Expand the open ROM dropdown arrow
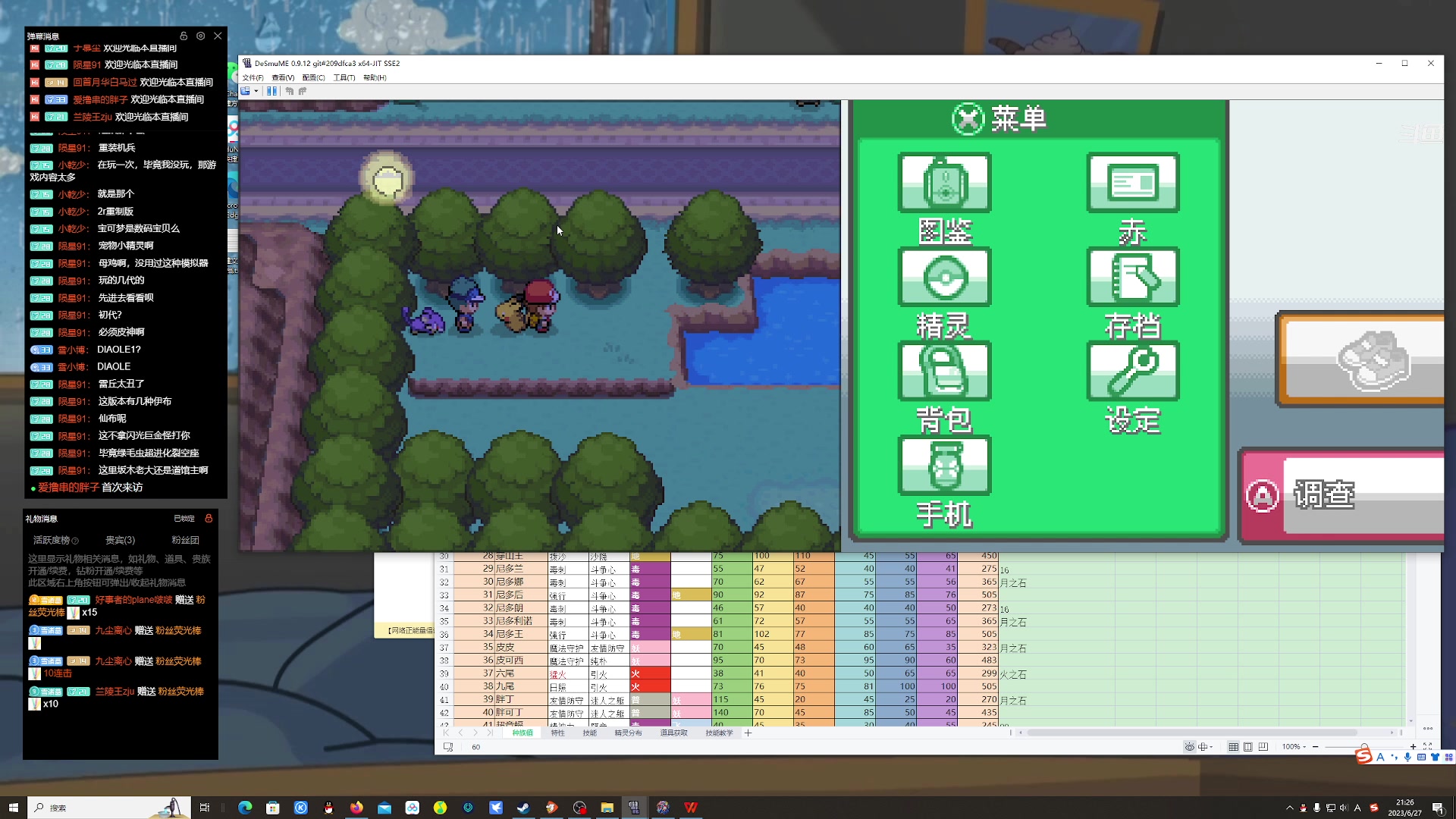 [256, 91]
